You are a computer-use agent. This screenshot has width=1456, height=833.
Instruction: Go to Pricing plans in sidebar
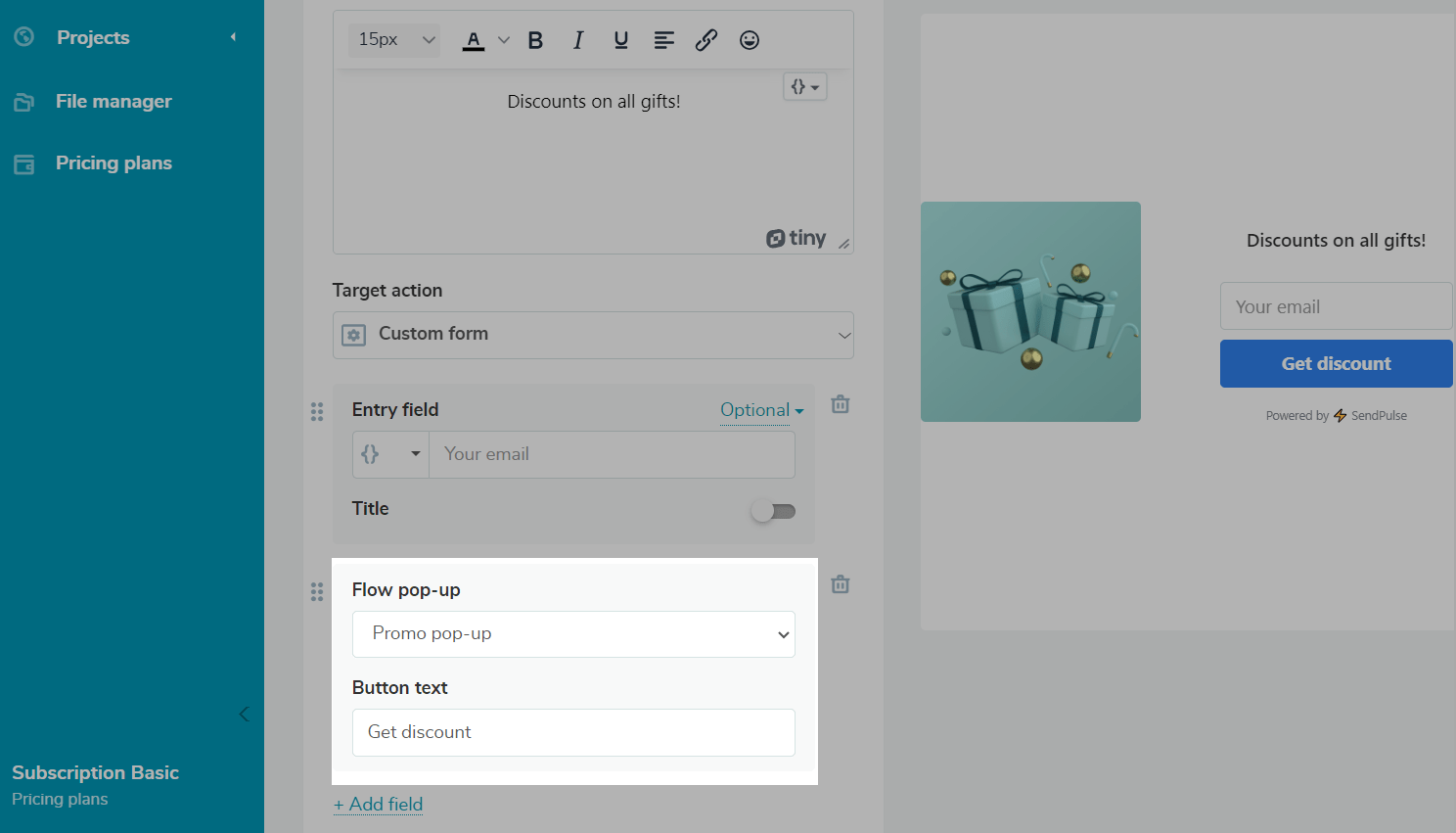(114, 163)
